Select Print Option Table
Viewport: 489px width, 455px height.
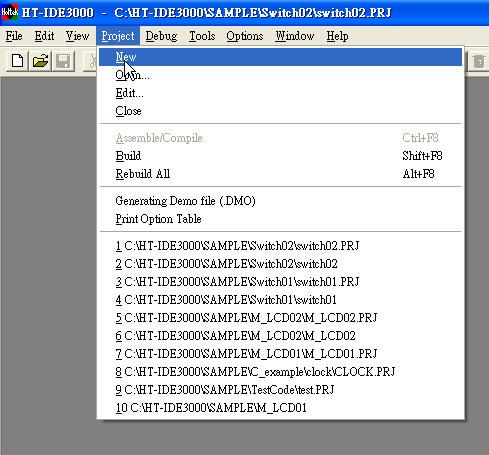tap(280, 219)
